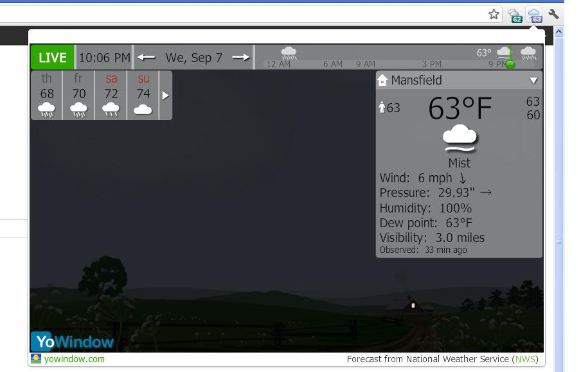Screen dimensions: 578x372
Task: Click the Pressure: 29.93" line
Action: [x=435, y=192]
